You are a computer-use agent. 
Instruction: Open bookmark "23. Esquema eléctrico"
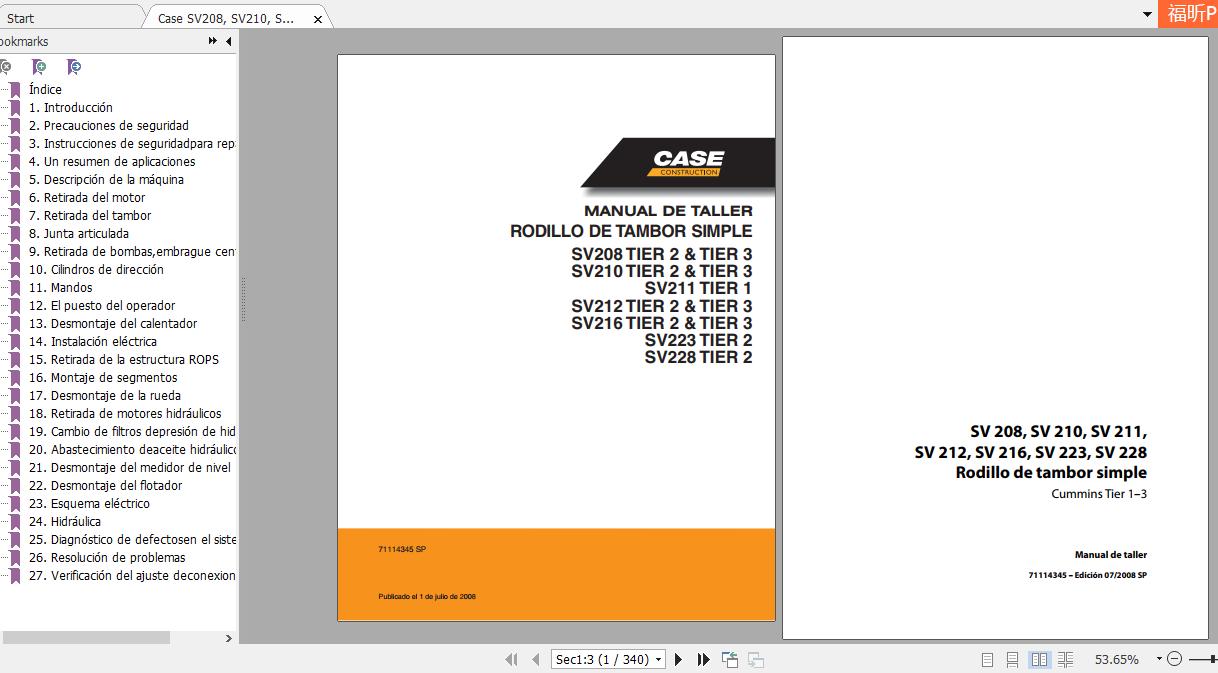[x=89, y=504]
